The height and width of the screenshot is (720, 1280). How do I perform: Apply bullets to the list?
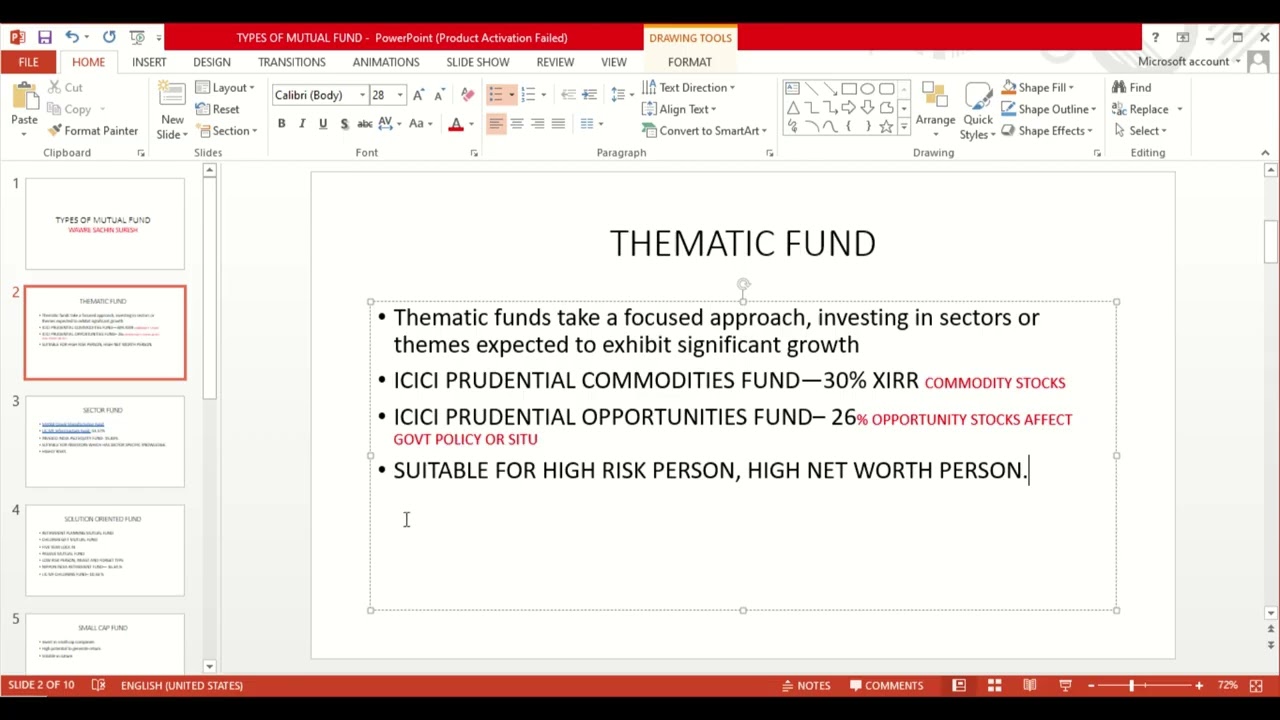[x=496, y=95]
